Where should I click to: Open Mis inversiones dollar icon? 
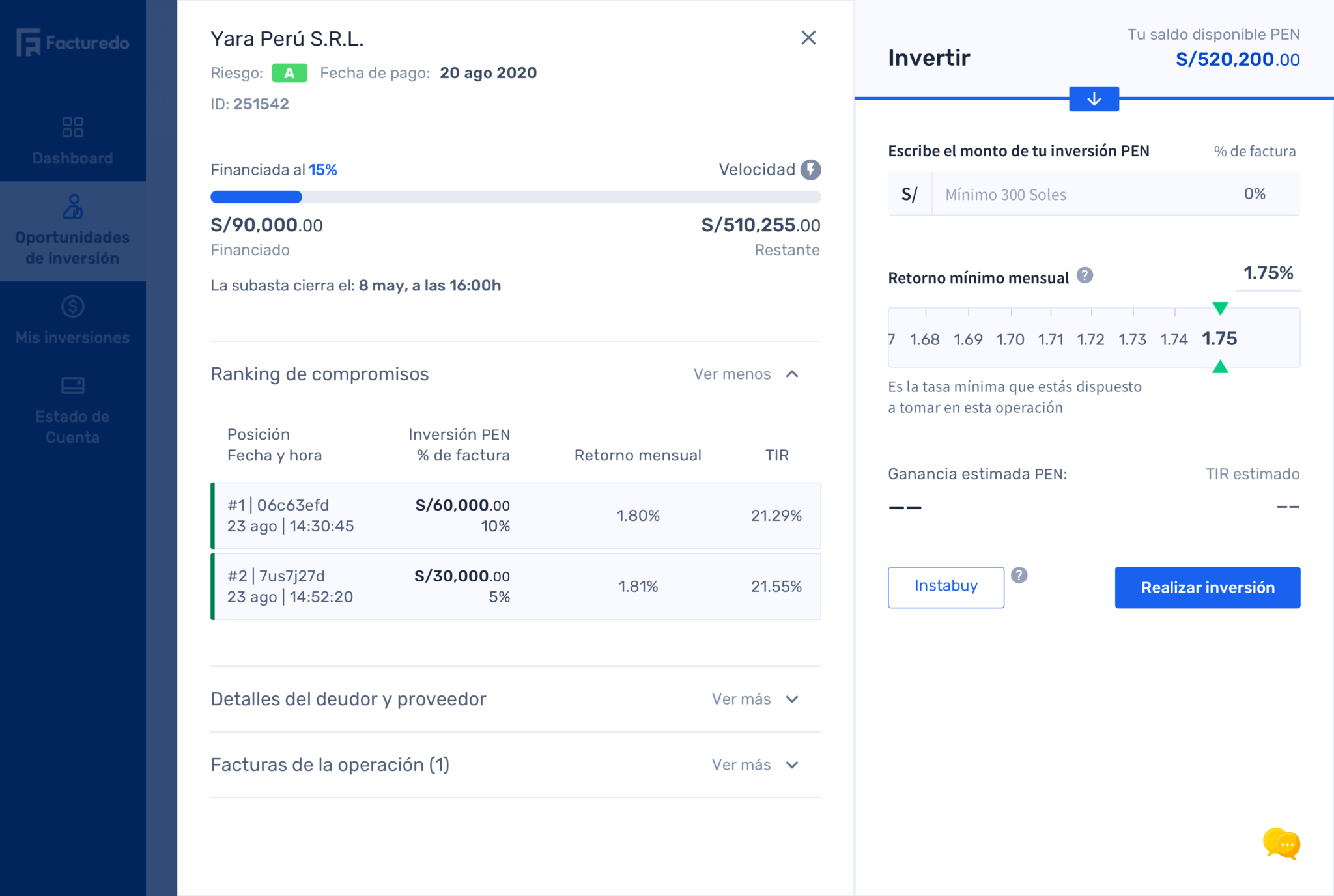click(72, 306)
